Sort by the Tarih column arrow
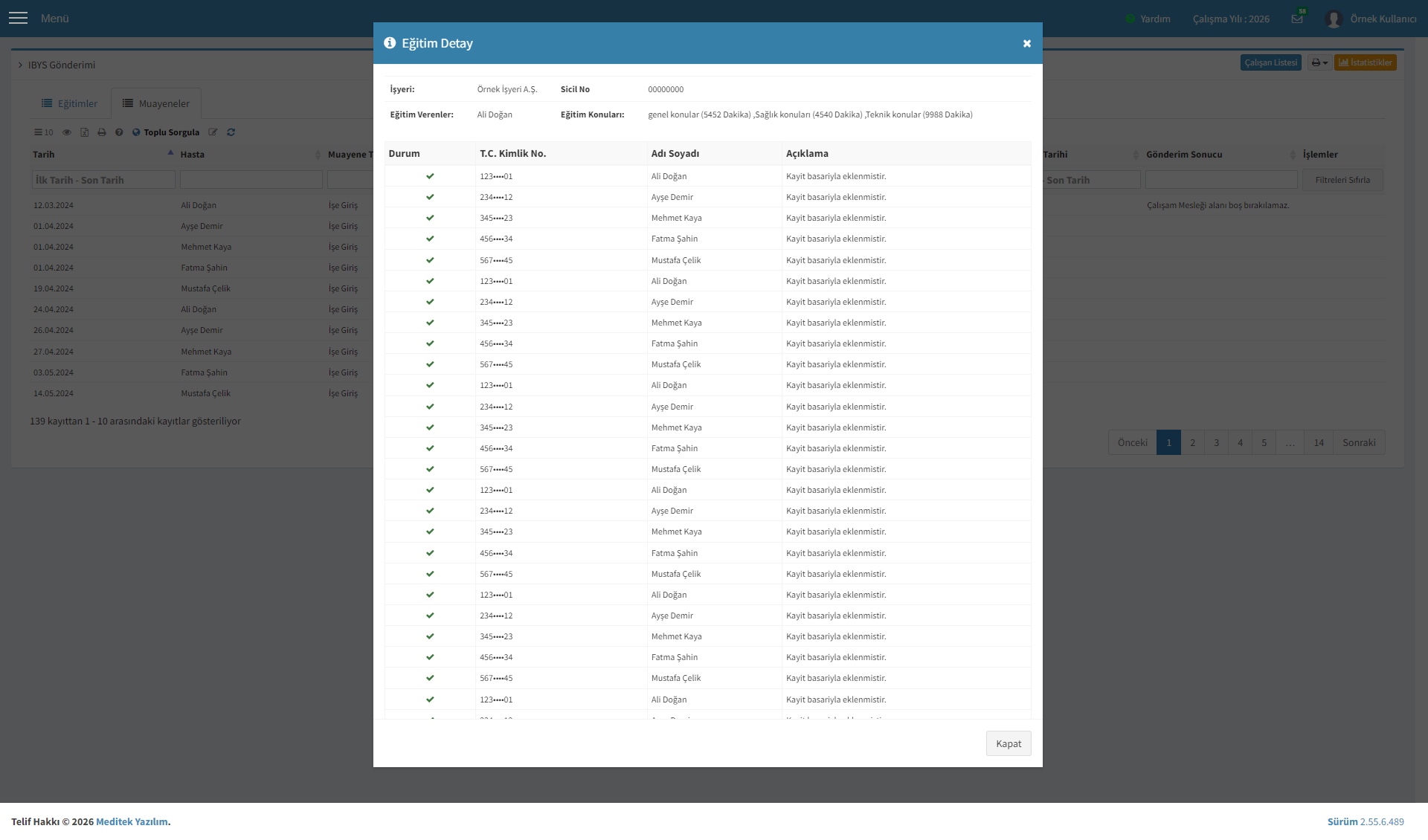This screenshot has height=840, width=1428. click(x=170, y=153)
